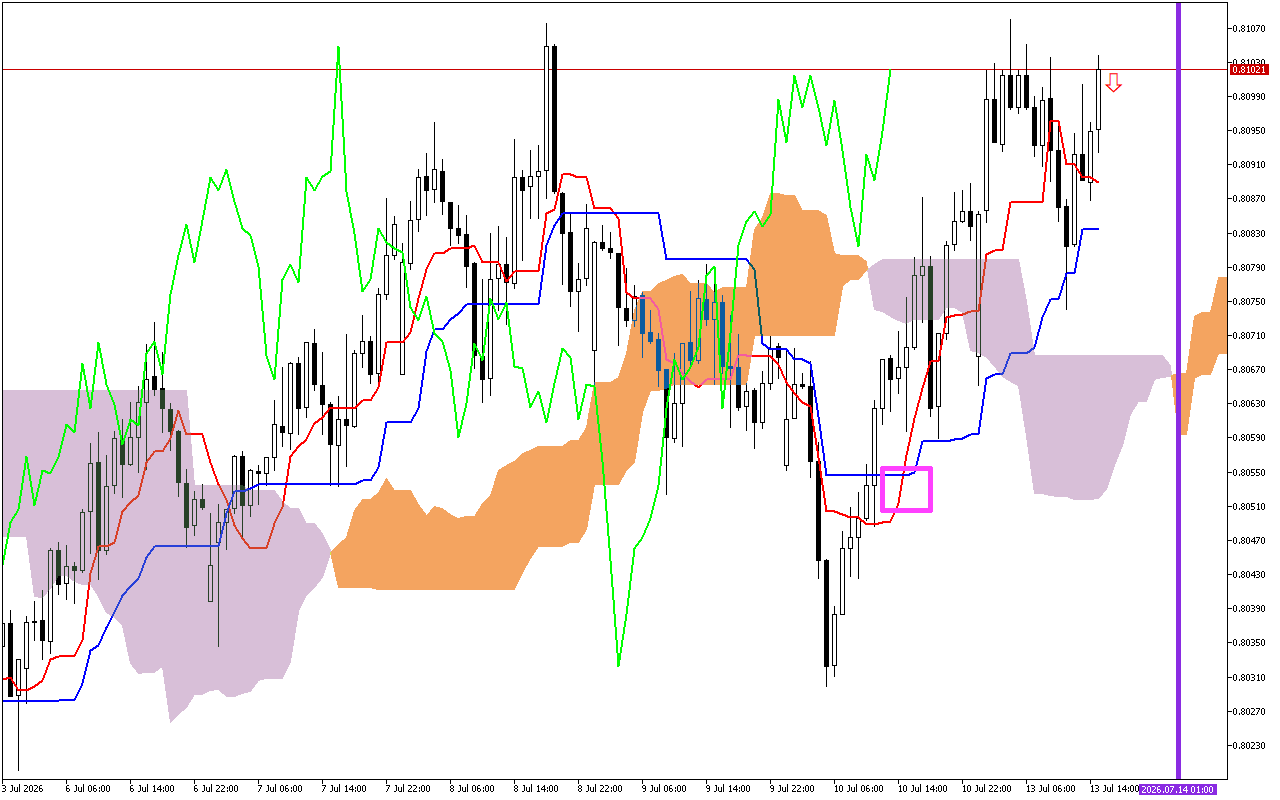The image size is (1280, 800).
Task: Click the 0.80910 price axis label
Action: point(1248,164)
